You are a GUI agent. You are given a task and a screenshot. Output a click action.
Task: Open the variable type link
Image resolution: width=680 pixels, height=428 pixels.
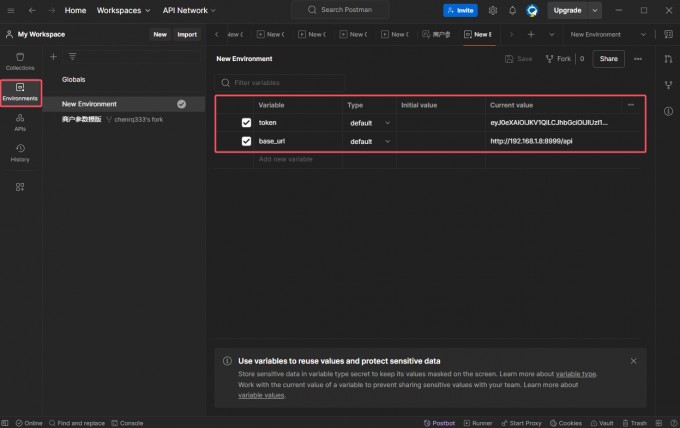click(576, 374)
